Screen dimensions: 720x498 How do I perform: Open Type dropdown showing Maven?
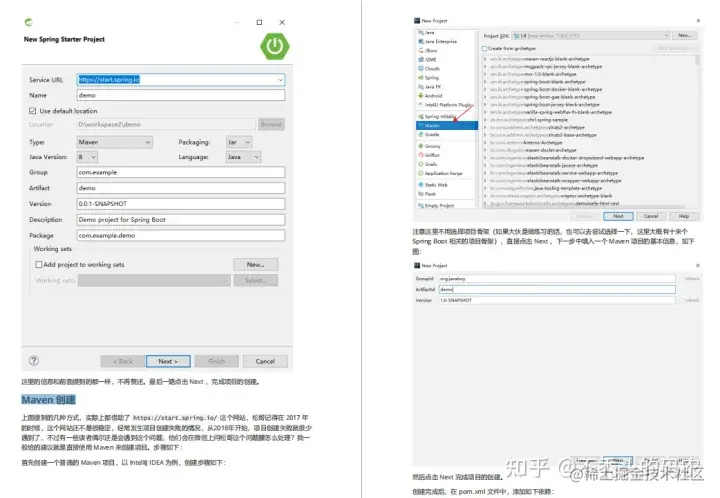point(114,142)
